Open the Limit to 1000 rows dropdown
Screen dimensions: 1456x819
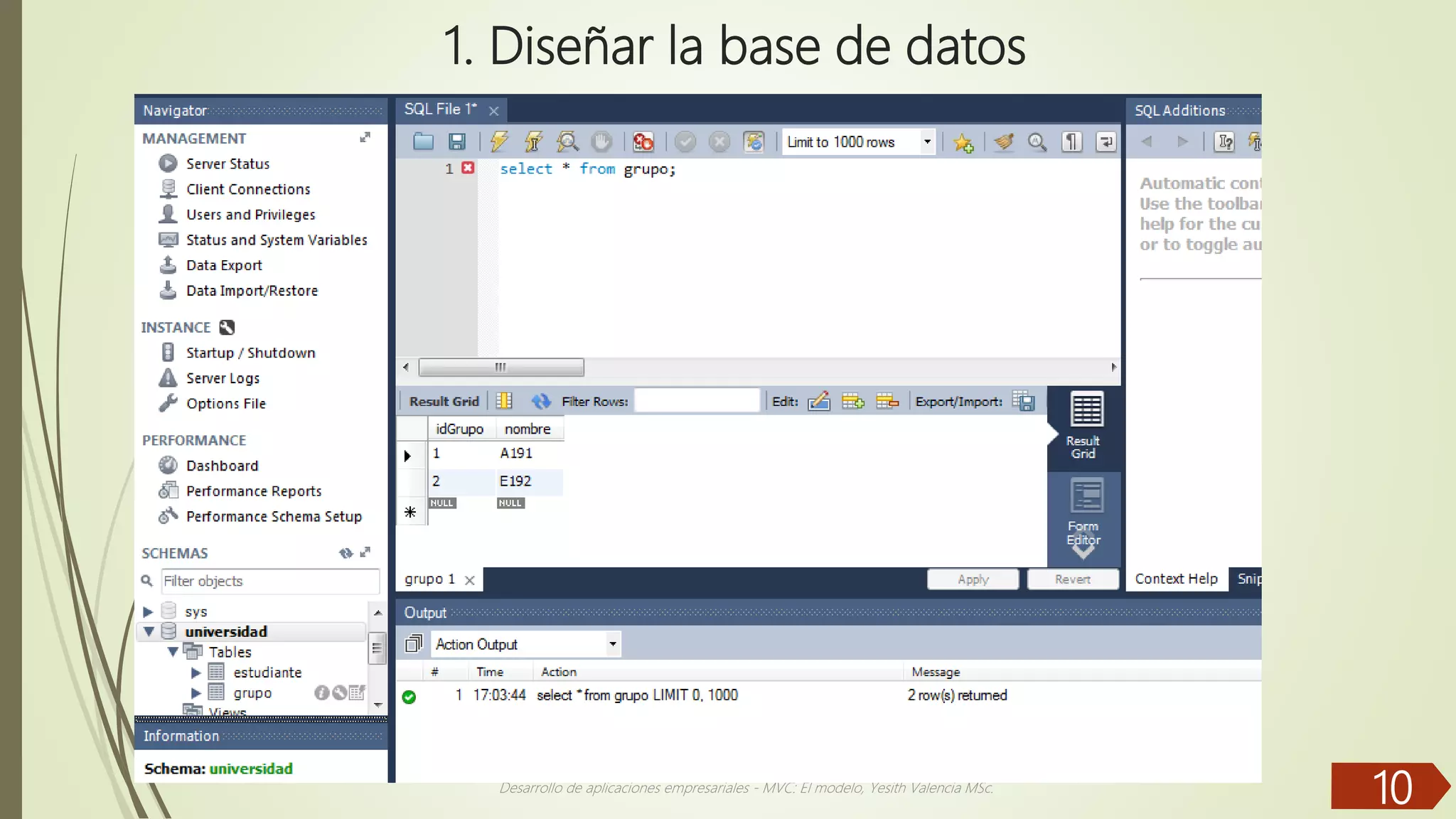927,141
